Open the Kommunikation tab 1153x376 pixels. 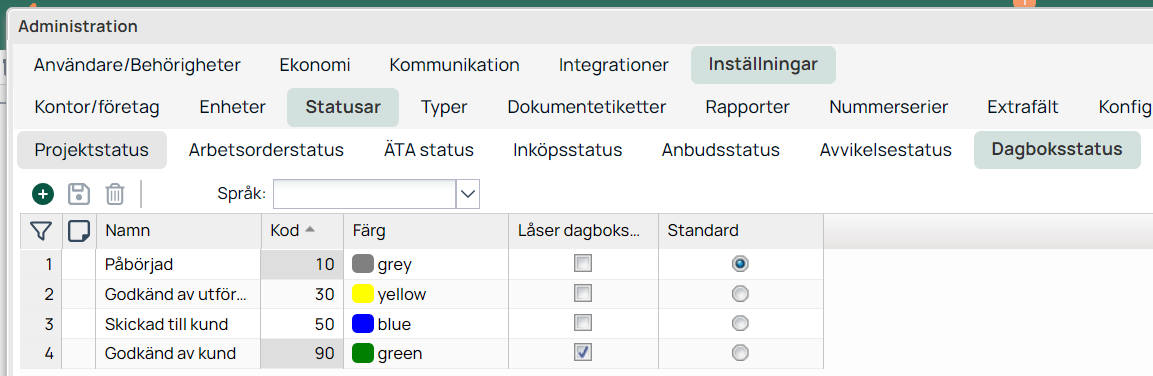454,65
